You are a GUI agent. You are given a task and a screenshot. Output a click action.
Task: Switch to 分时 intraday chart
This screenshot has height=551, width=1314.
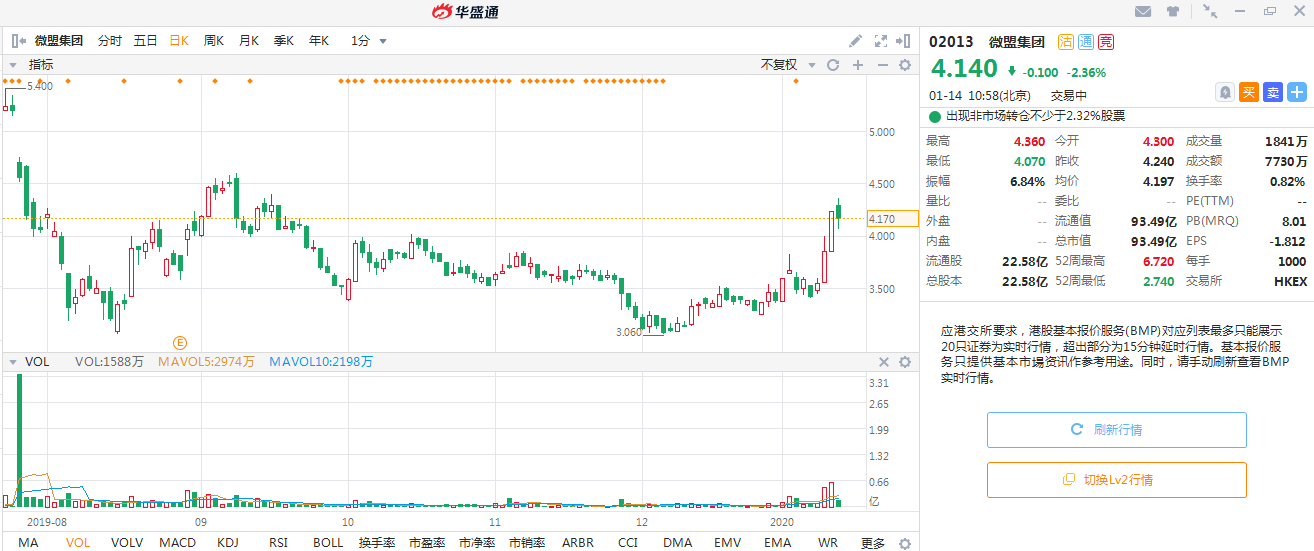[110, 41]
